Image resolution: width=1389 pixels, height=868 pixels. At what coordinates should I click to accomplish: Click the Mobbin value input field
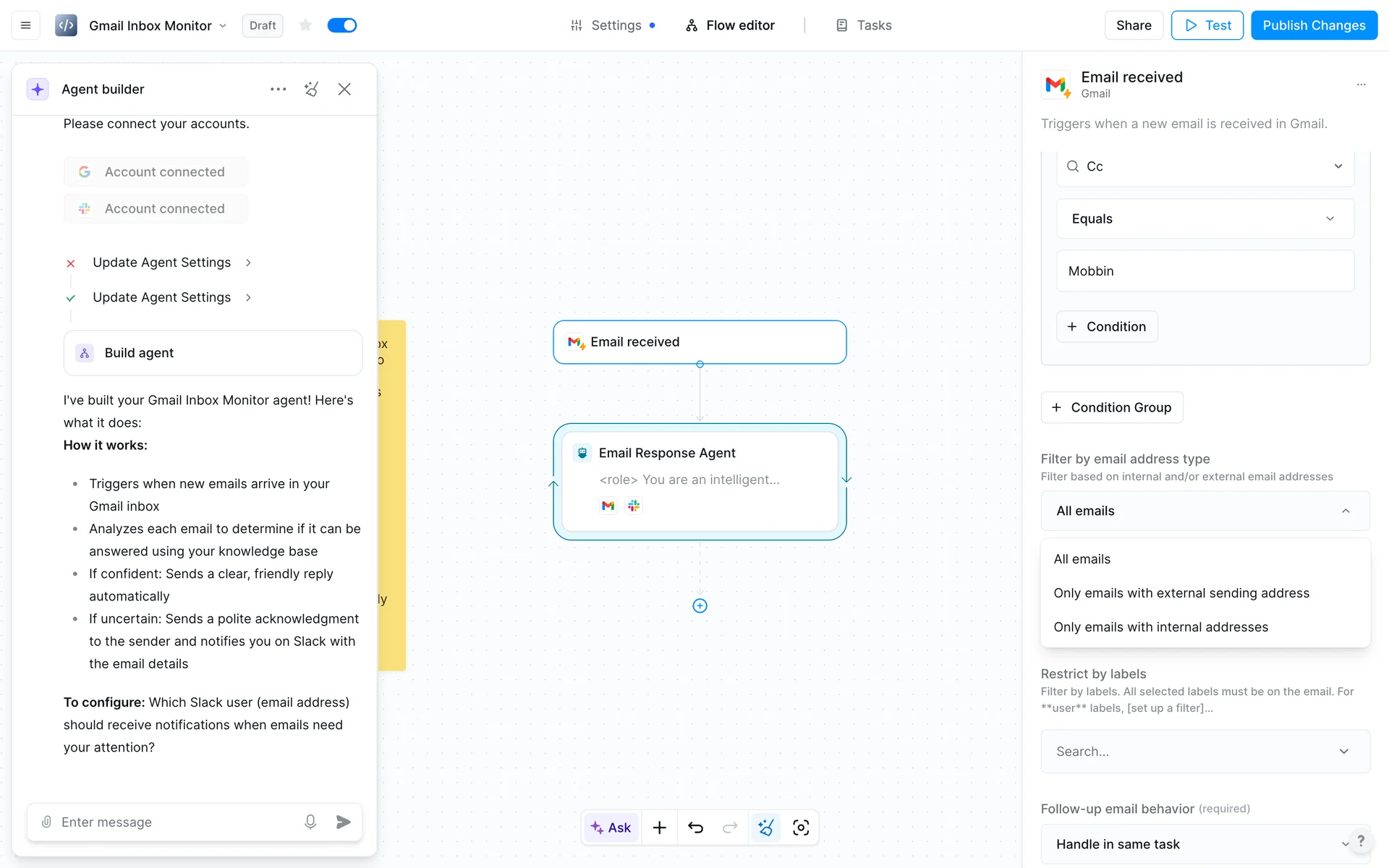[x=1205, y=271]
